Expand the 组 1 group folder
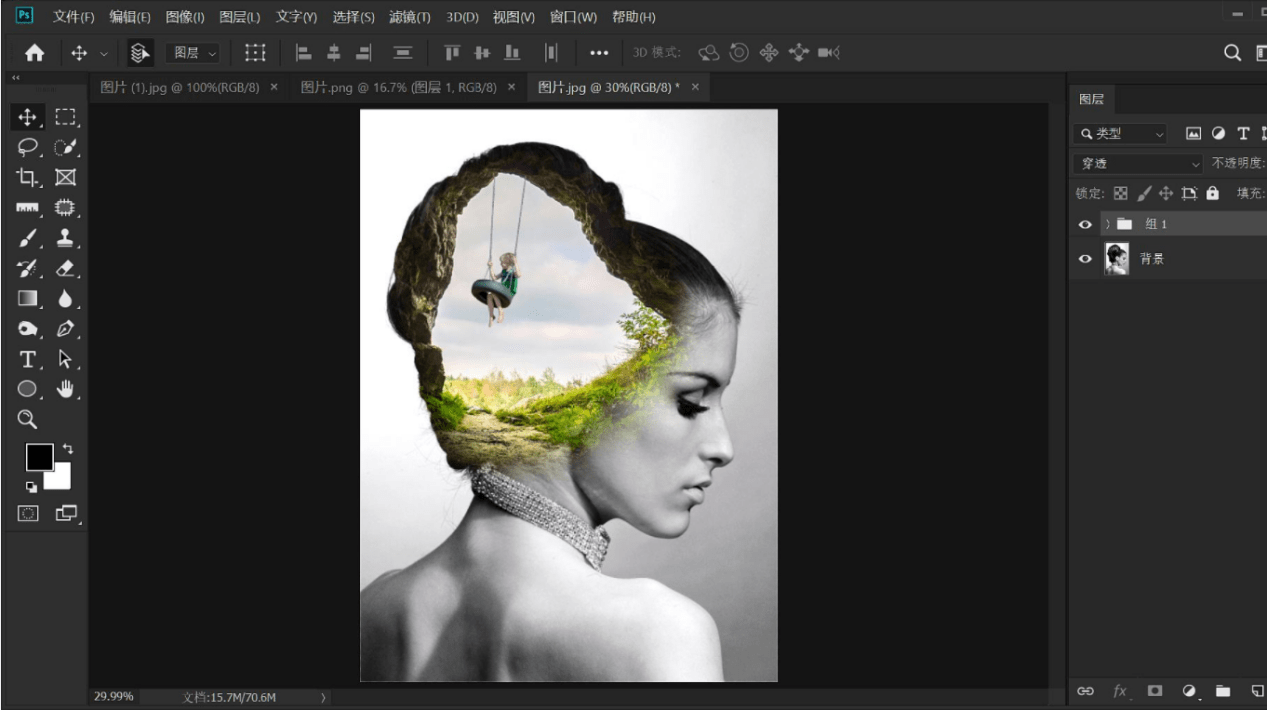Viewport: 1267px width, 710px height. point(1107,224)
